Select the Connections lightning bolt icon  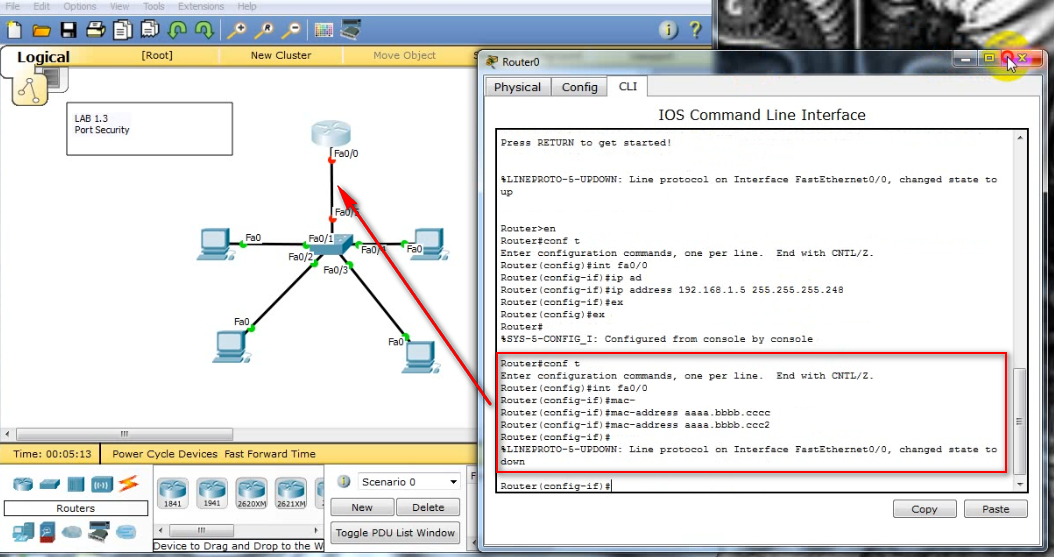pyautogui.click(x=128, y=483)
